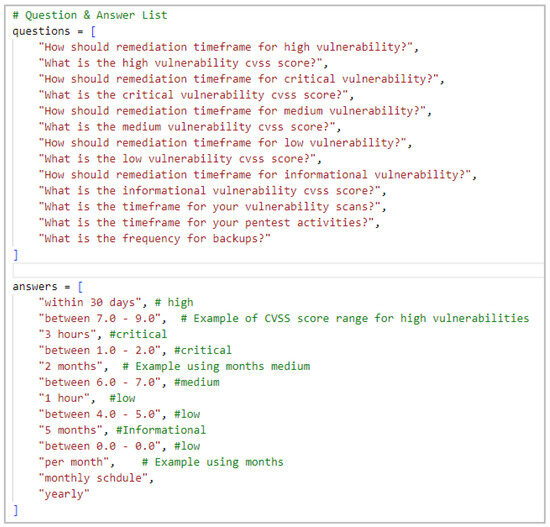This screenshot has width=550, height=527.
Task: Click the 'high vulnerability cvss score' question
Action: (x=180, y=64)
